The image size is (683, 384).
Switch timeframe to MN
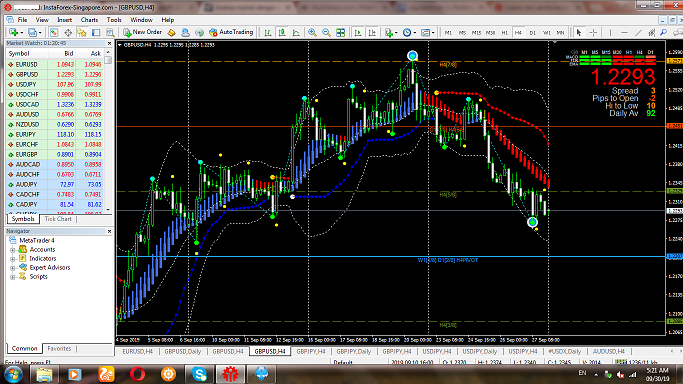click(x=561, y=33)
